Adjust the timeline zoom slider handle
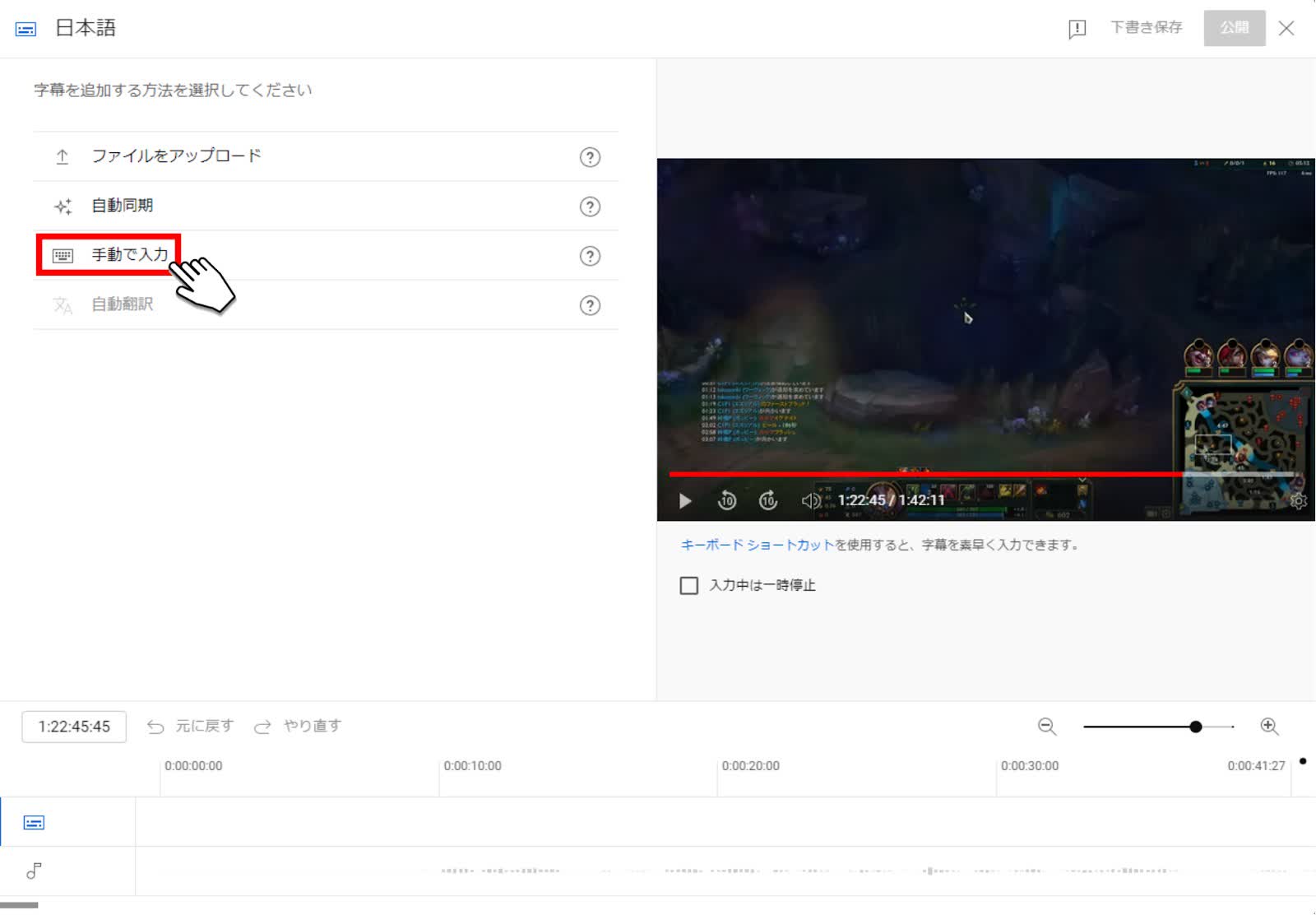Image resolution: width=1316 pixels, height=915 pixels. click(x=1196, y=727)
